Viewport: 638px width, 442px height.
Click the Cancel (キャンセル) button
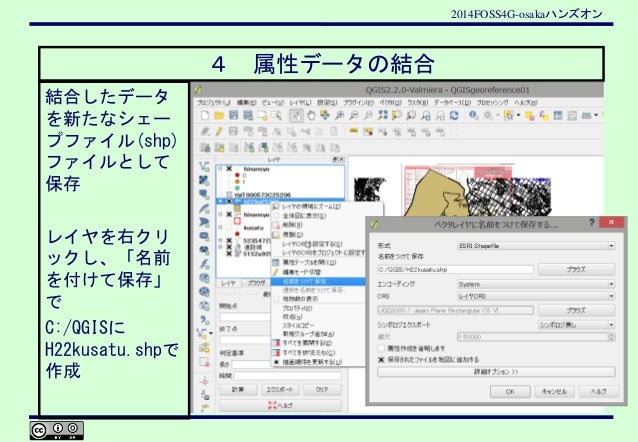pos(554,392)
